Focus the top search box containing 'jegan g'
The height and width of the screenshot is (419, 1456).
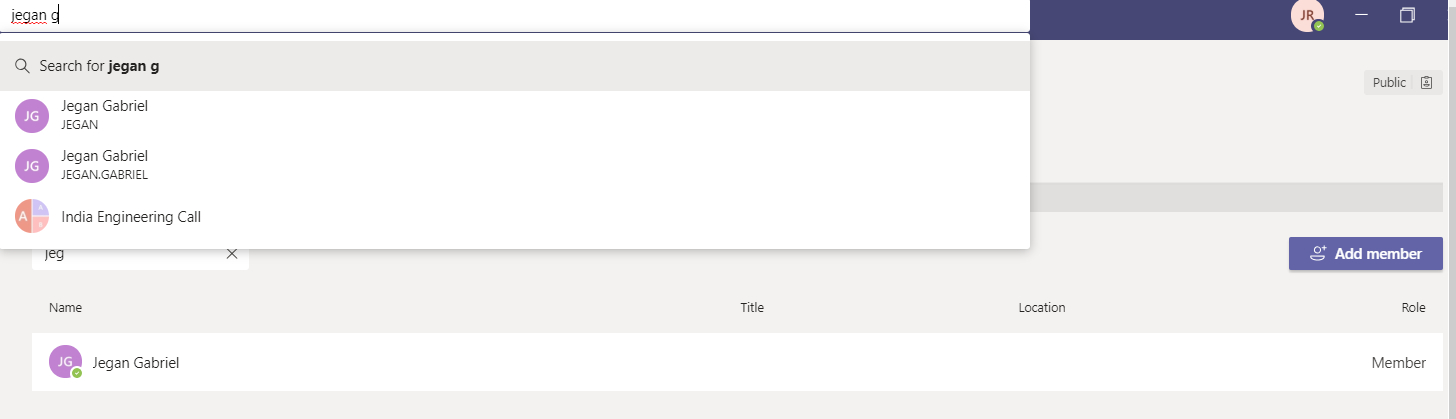[x=515, y=16]
